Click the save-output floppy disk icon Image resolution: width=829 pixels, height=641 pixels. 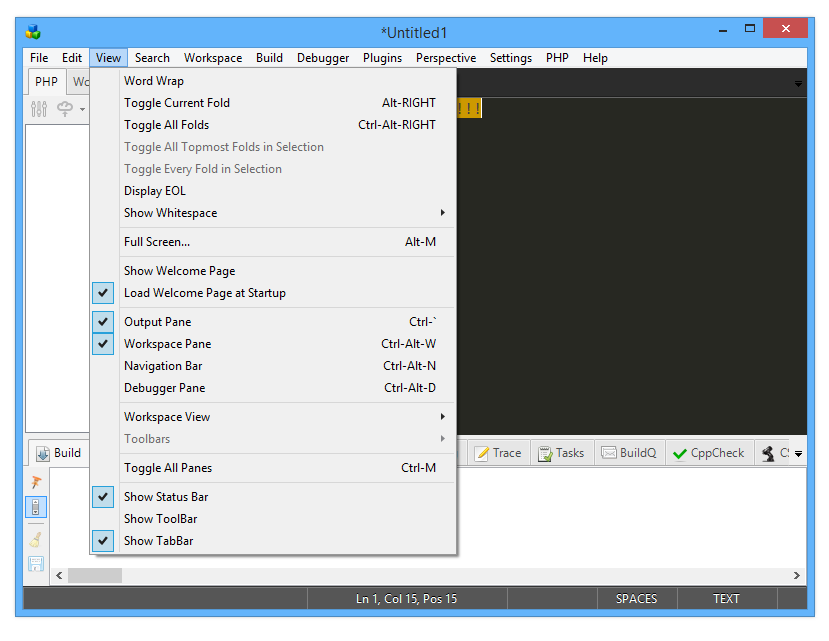click(37, 563)
